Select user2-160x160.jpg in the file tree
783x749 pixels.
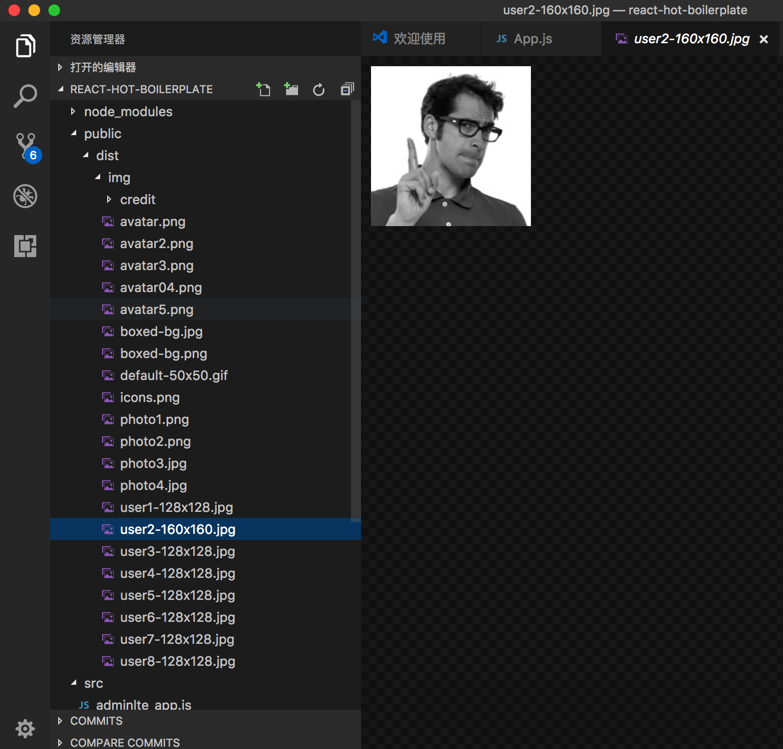[205, 529]
